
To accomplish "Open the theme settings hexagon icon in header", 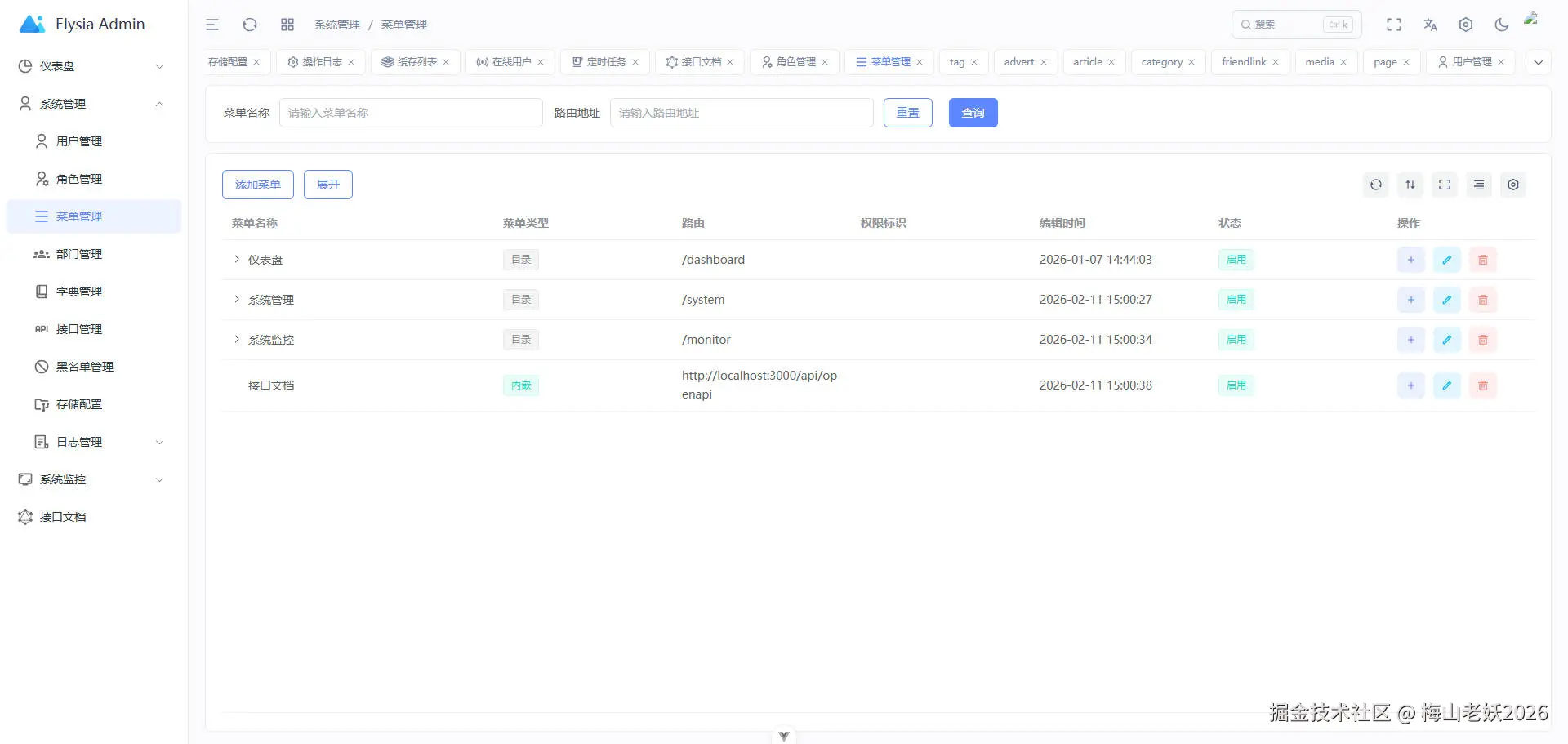I will pos(1466,25).
